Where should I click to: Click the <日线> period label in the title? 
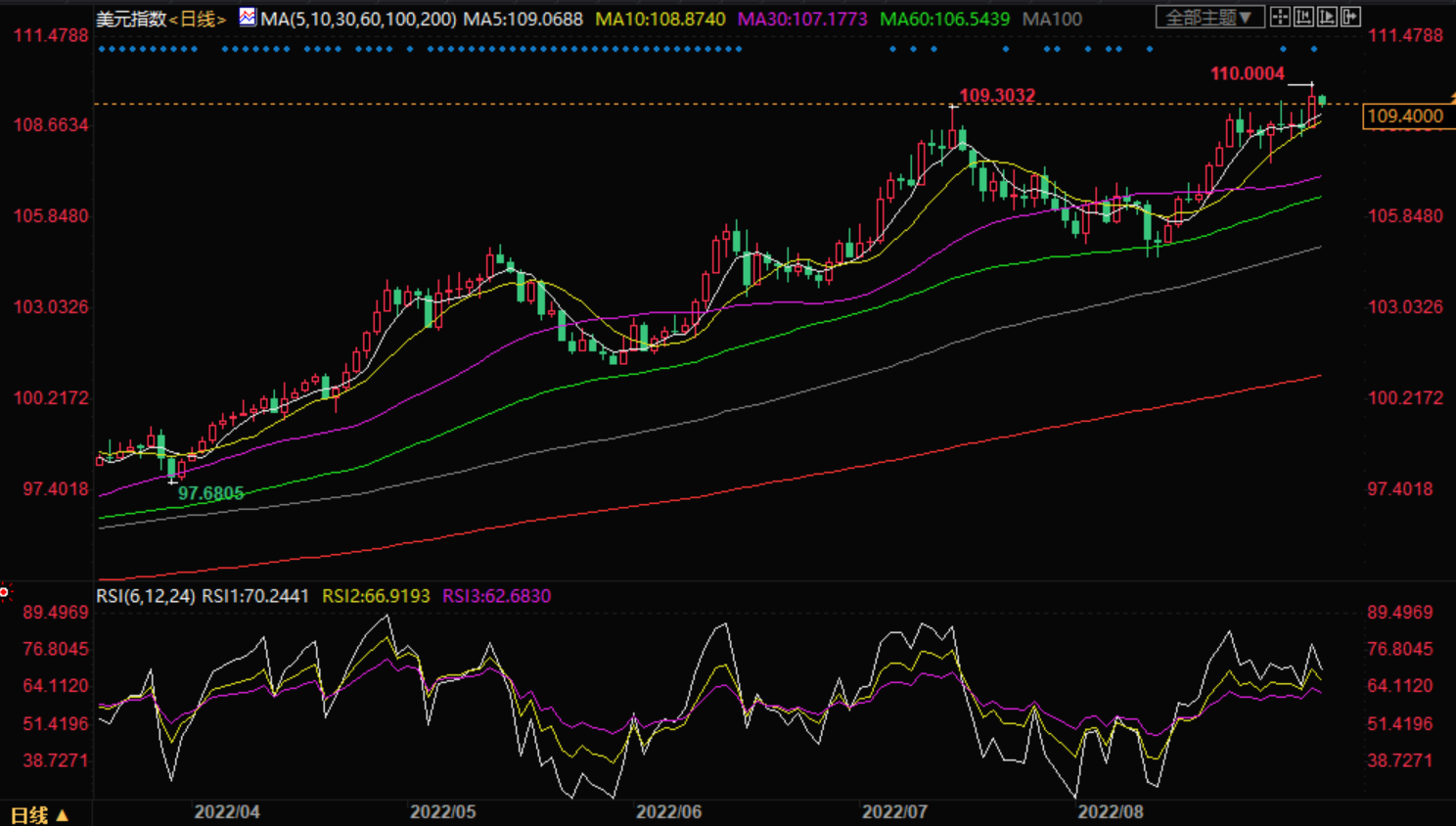tap(198, 19)
